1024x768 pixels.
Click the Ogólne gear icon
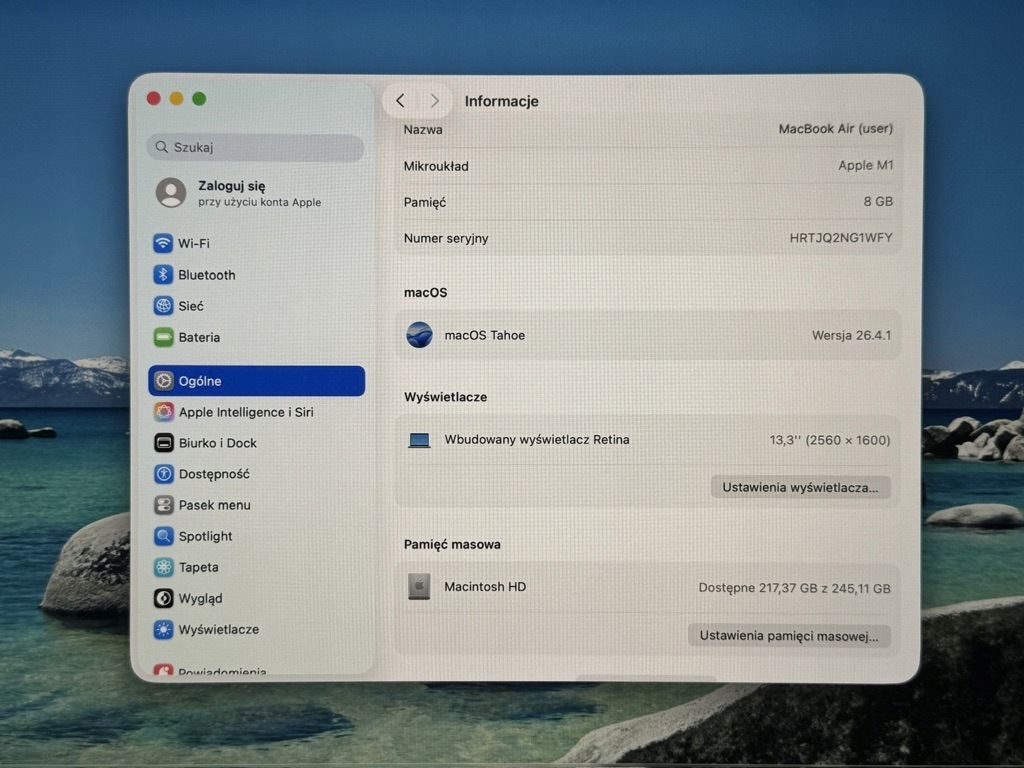[x=163, y=381]
